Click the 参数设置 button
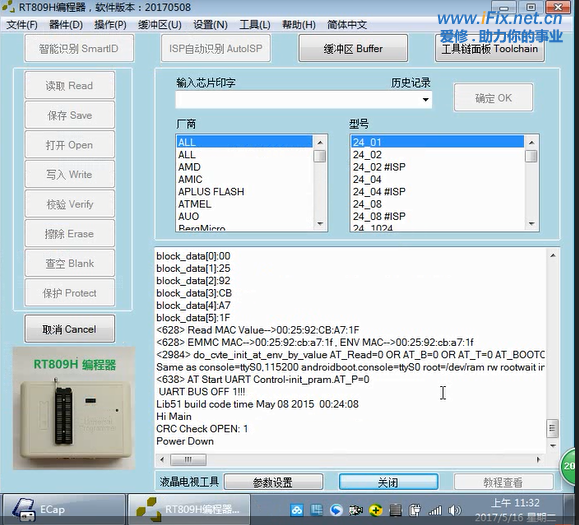579x525 pixels. [x=273, y=482]
